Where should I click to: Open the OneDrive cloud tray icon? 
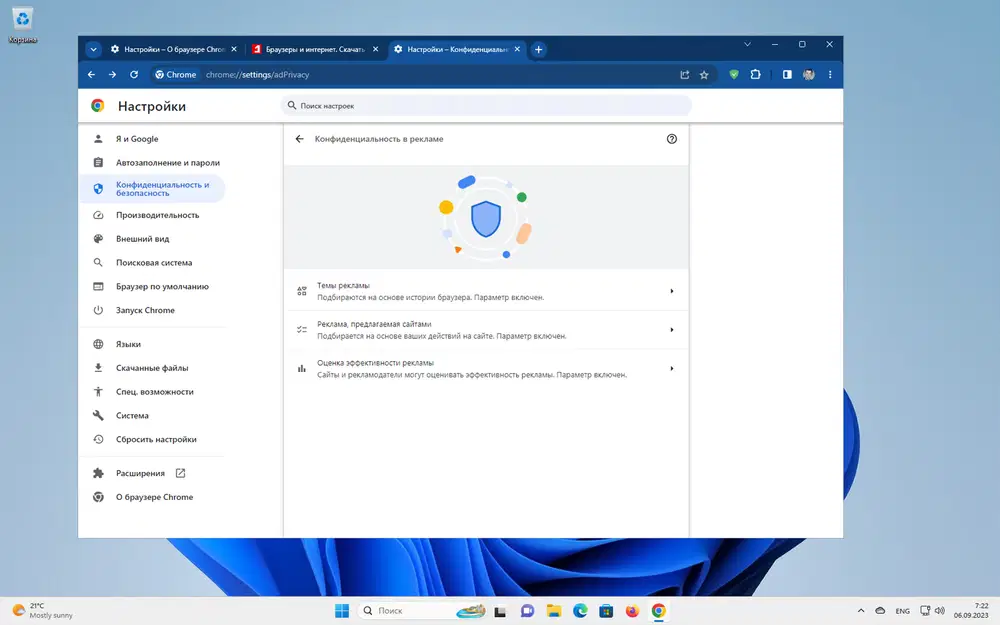880,610
